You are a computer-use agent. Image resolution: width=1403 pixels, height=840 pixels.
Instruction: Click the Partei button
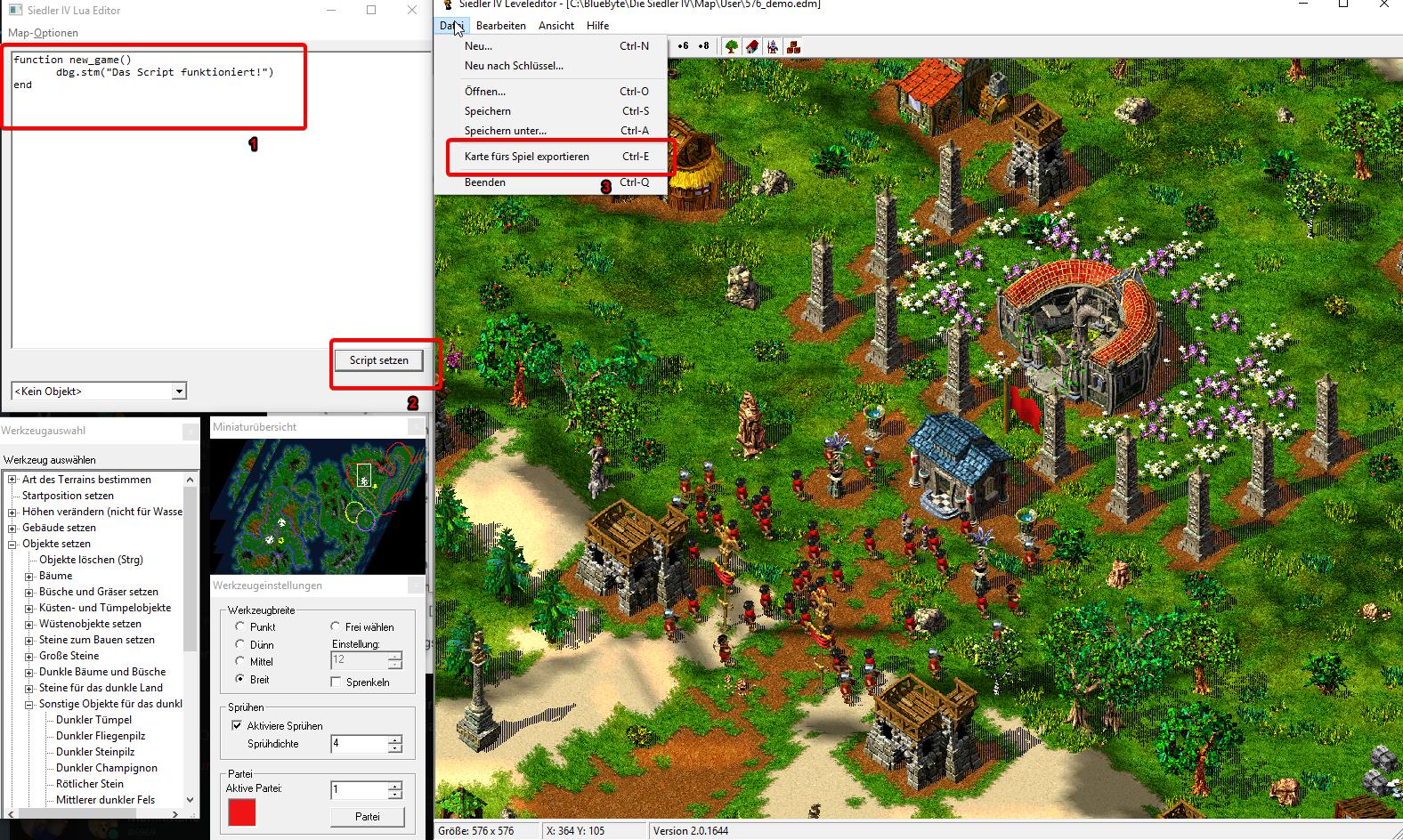click(x=367, y=816)
